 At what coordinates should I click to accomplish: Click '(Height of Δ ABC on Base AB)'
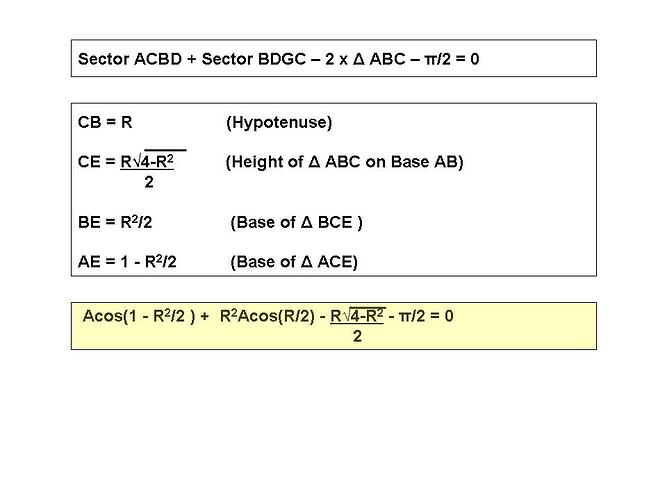click(x=344, y=162)
